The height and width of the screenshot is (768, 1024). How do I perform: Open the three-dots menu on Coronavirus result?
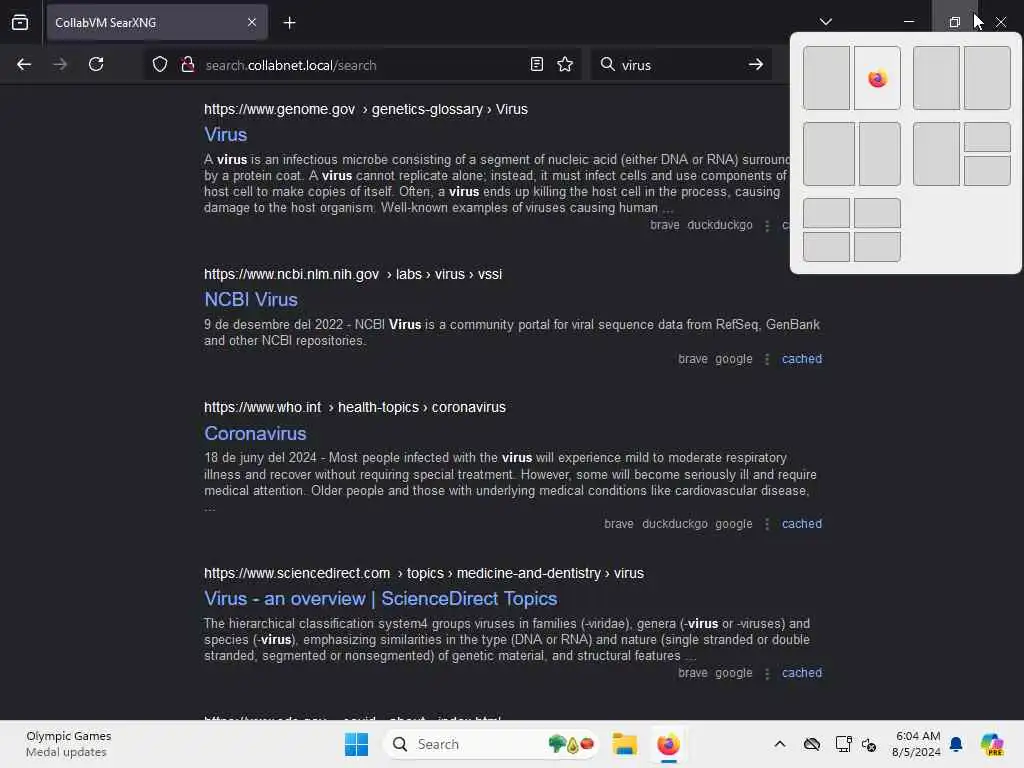coord(767,524)
